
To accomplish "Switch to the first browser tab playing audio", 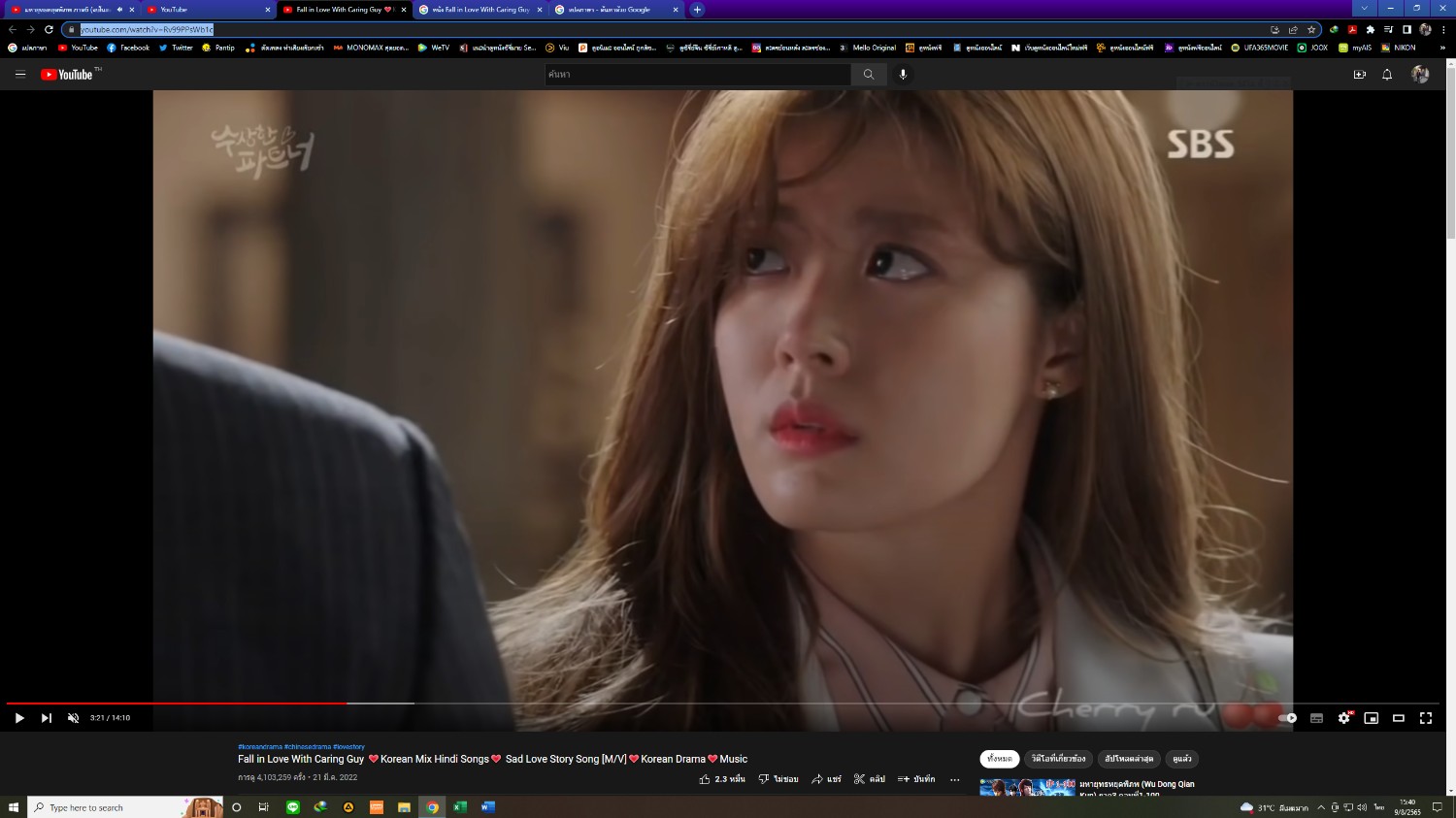I will 72,10.
